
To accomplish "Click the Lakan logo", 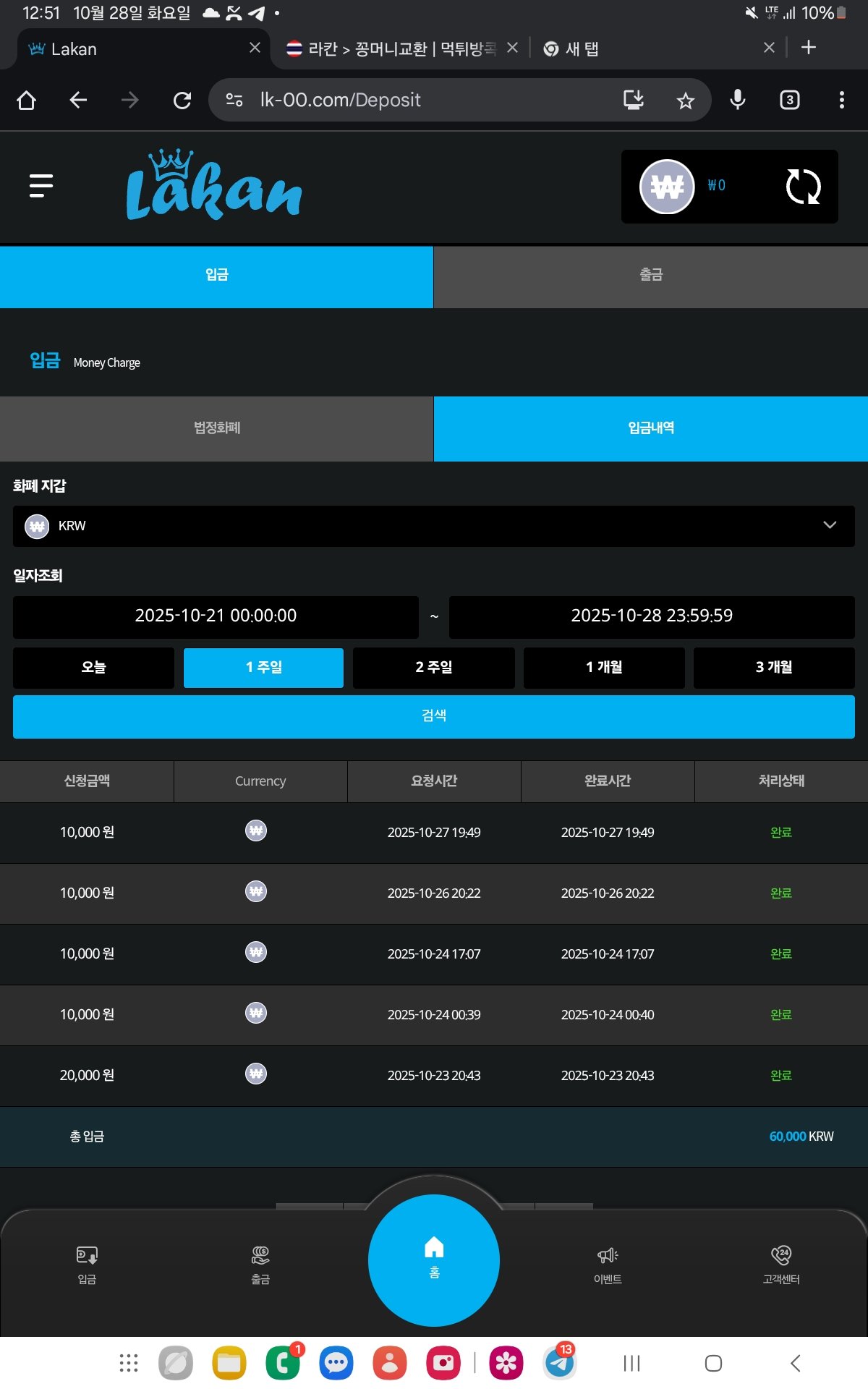I will tap(213, 186).
